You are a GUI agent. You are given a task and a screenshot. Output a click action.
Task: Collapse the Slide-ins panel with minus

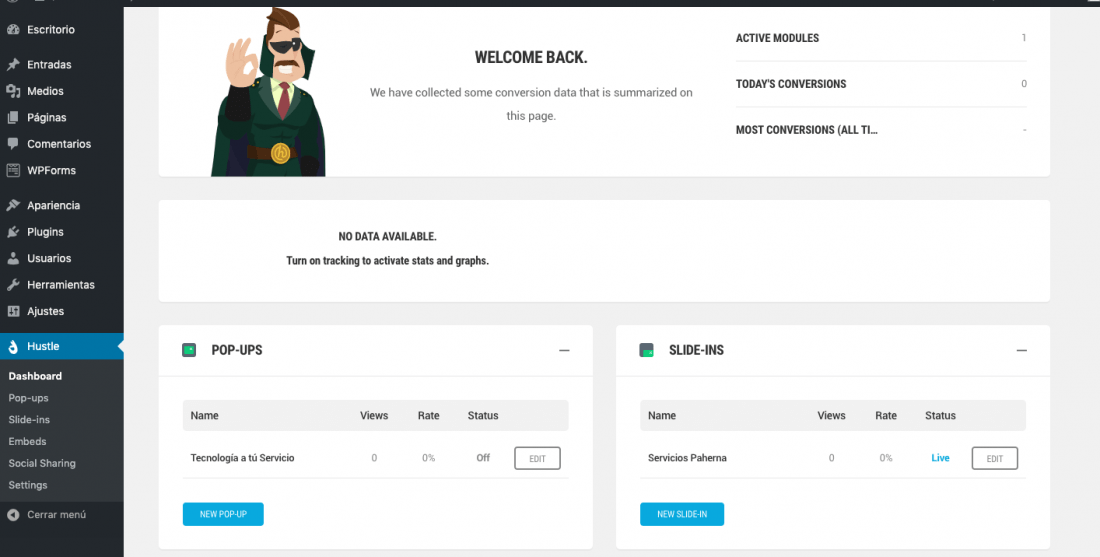click(1021, 350)
